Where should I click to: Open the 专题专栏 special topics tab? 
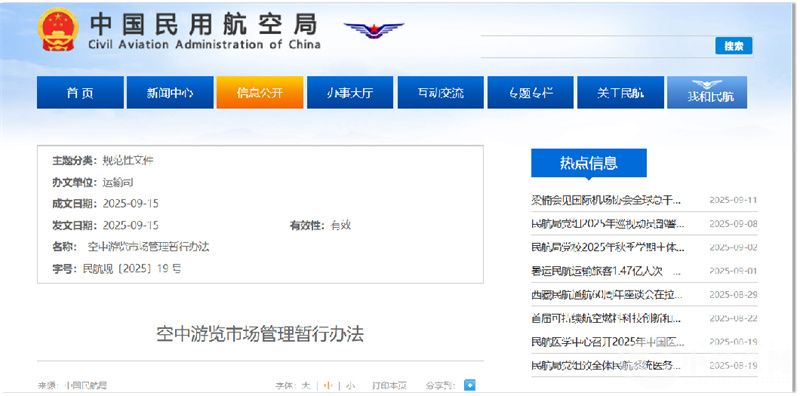(531, 92)
